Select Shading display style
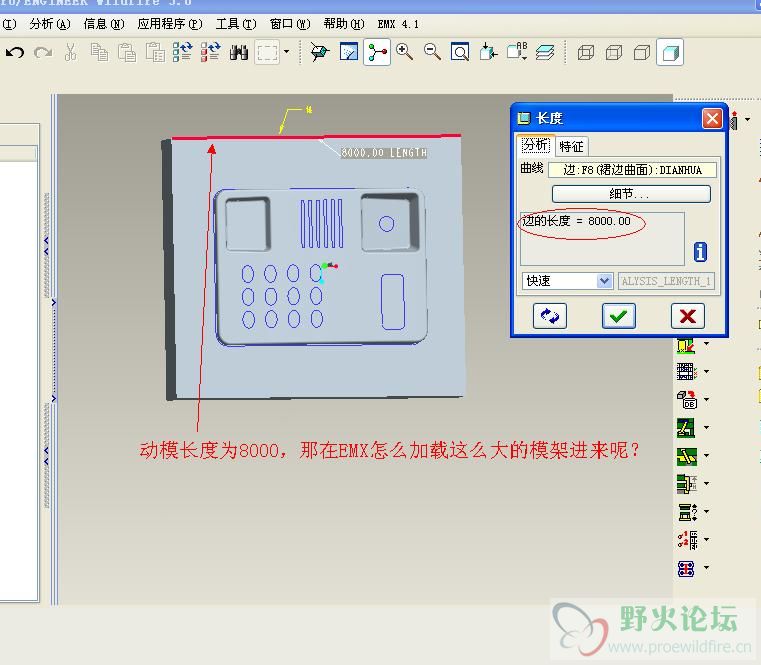The width and height of the screenshot is (761, 665). click(x=670, y=52)
